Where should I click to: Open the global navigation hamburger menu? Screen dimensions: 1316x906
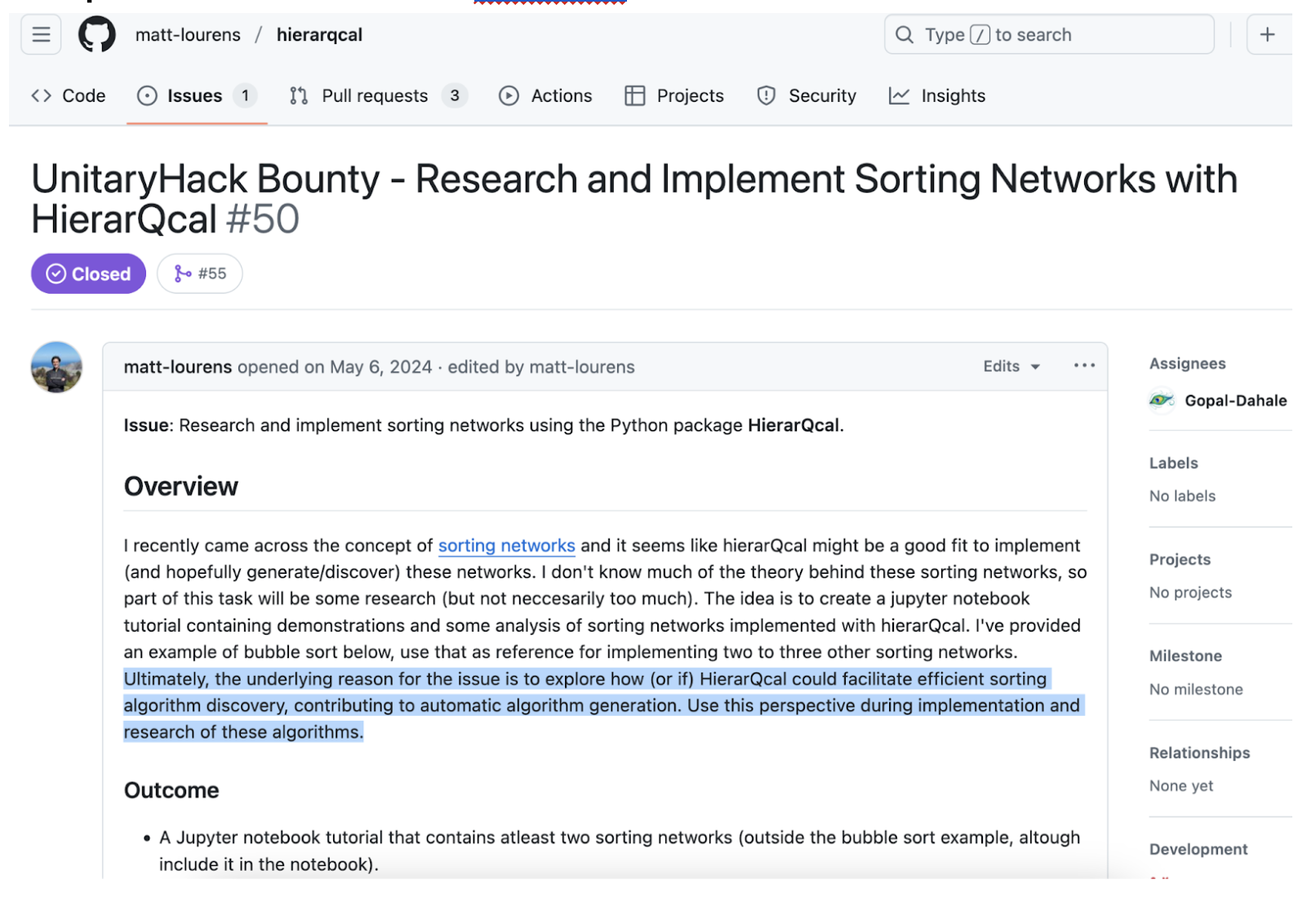tap(40, 34)
